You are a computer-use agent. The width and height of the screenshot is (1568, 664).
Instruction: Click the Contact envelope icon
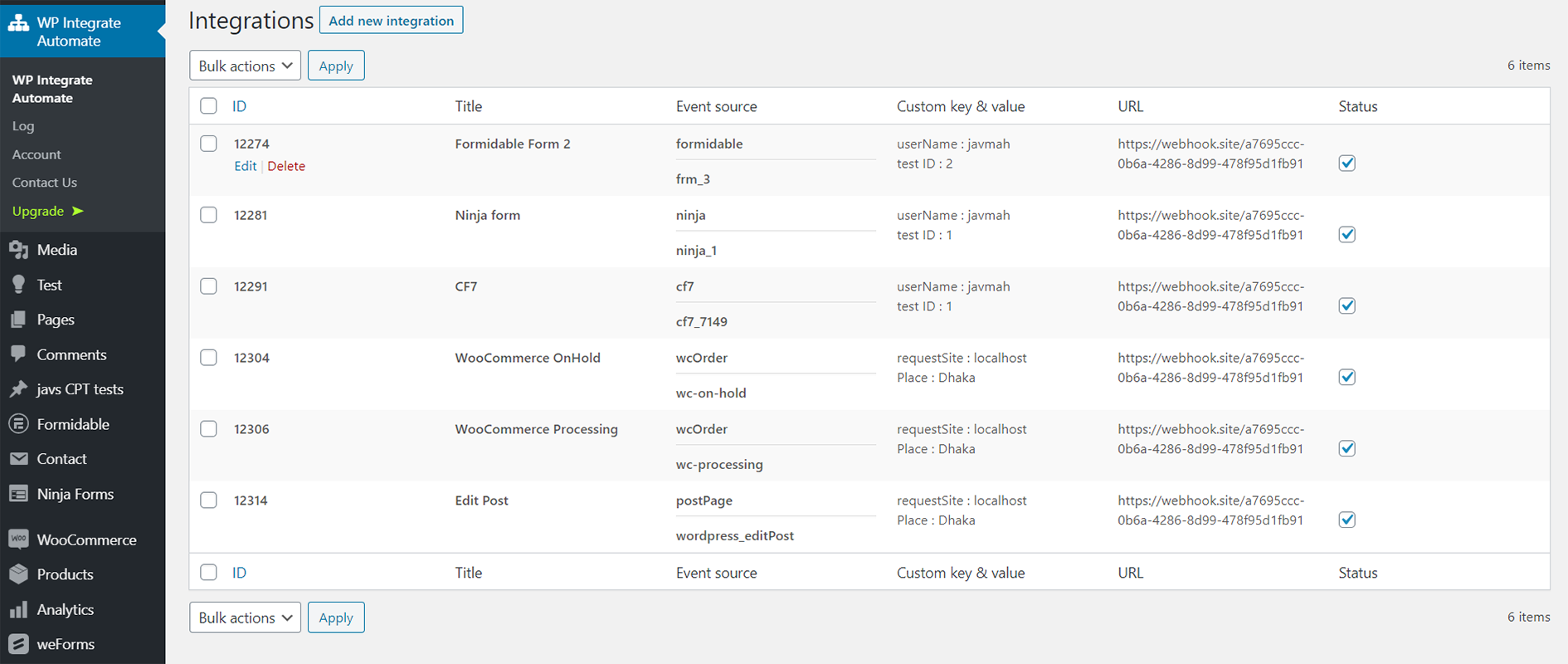(18, 459)
